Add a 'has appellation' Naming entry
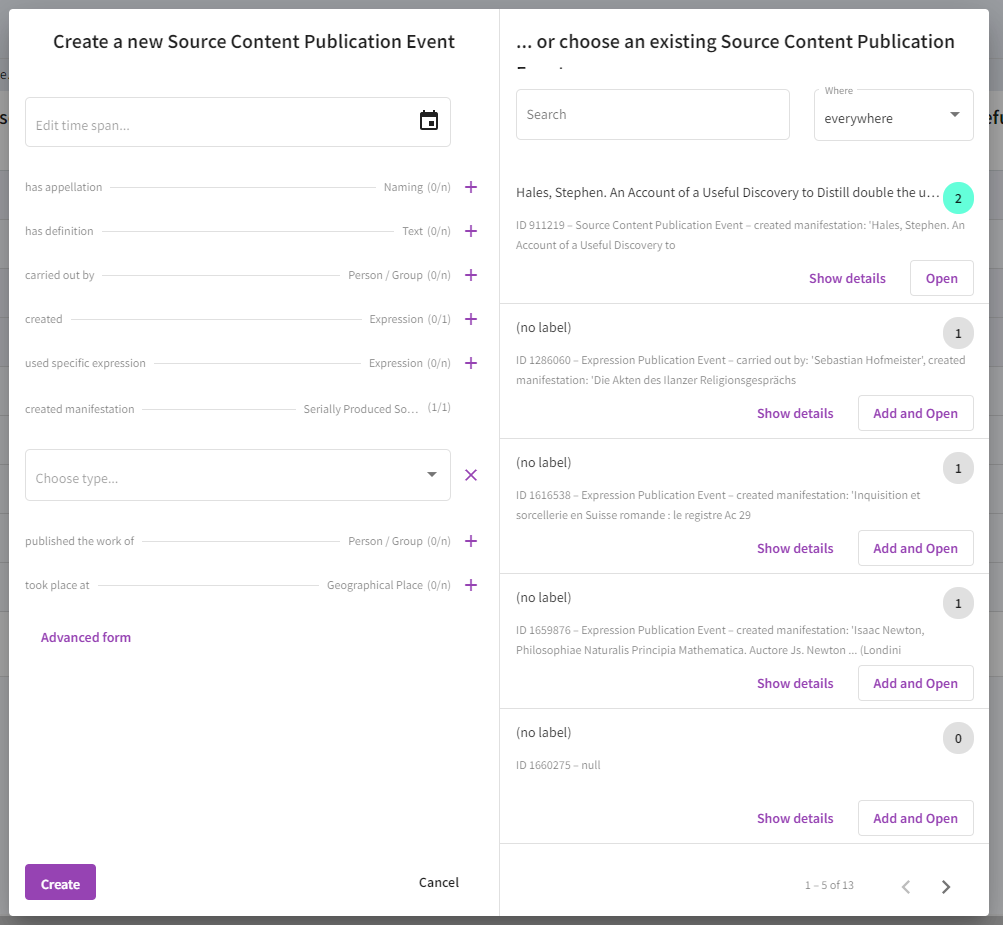1003x925 pixels. (x=471, y=187)
